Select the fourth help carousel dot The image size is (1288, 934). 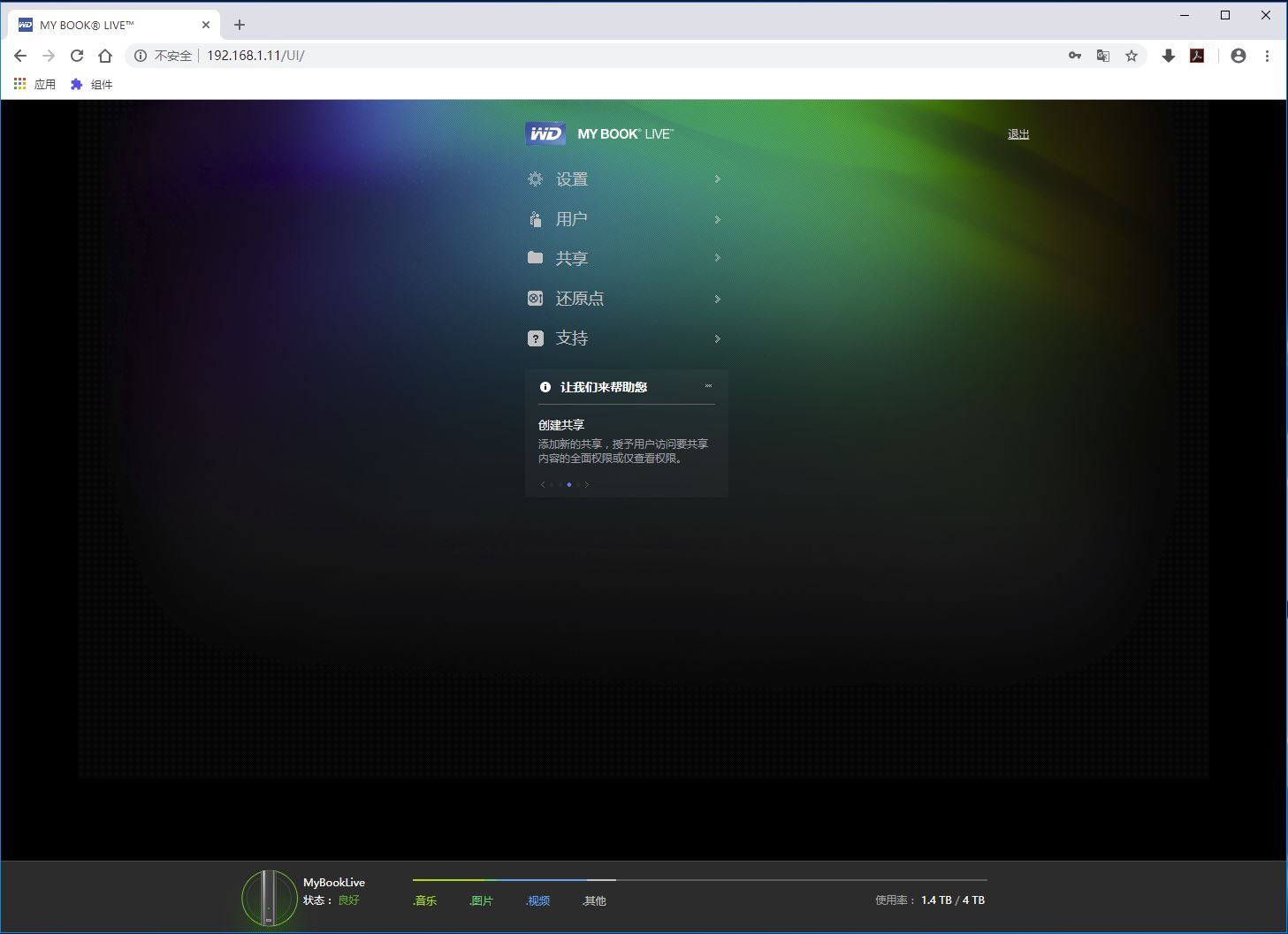pyautogui.click(x=577, y=484)
